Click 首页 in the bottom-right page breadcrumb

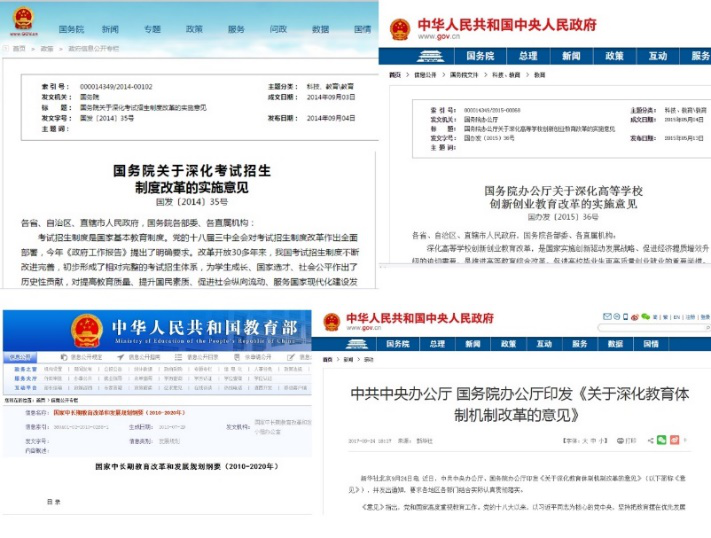[327, 360]
